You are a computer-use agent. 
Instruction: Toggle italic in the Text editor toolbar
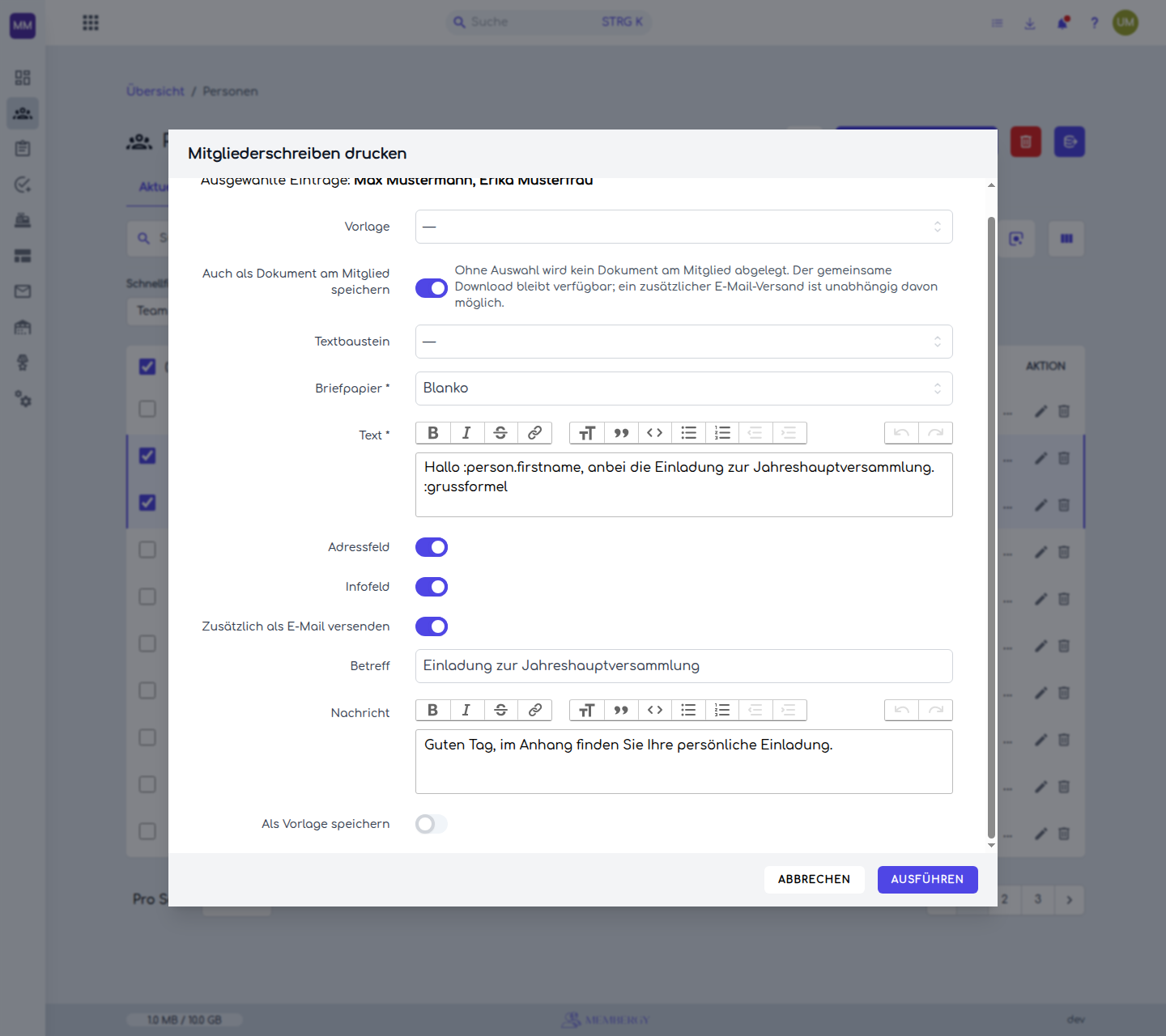(466, 433)
